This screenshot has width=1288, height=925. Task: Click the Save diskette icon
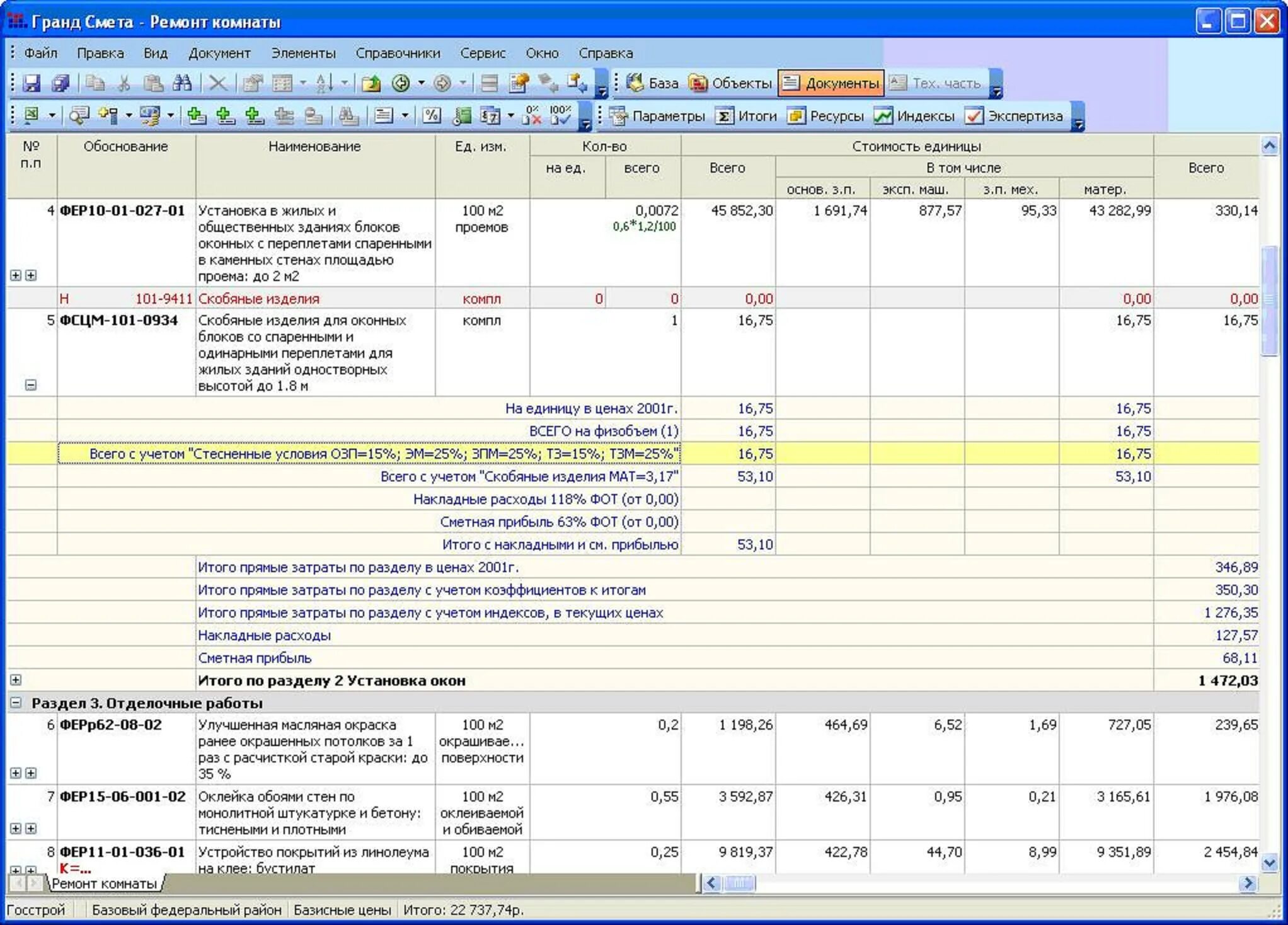(x=32, y=83)
